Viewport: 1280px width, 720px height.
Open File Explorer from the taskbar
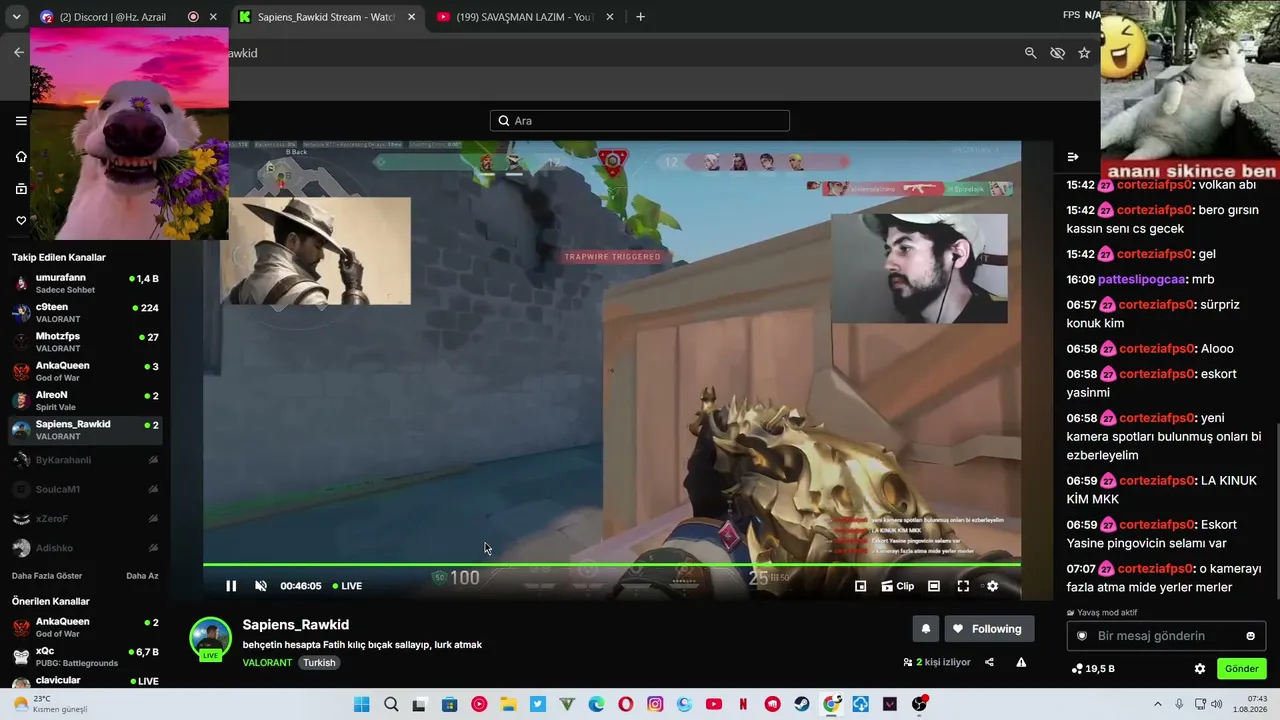(508, 704)
